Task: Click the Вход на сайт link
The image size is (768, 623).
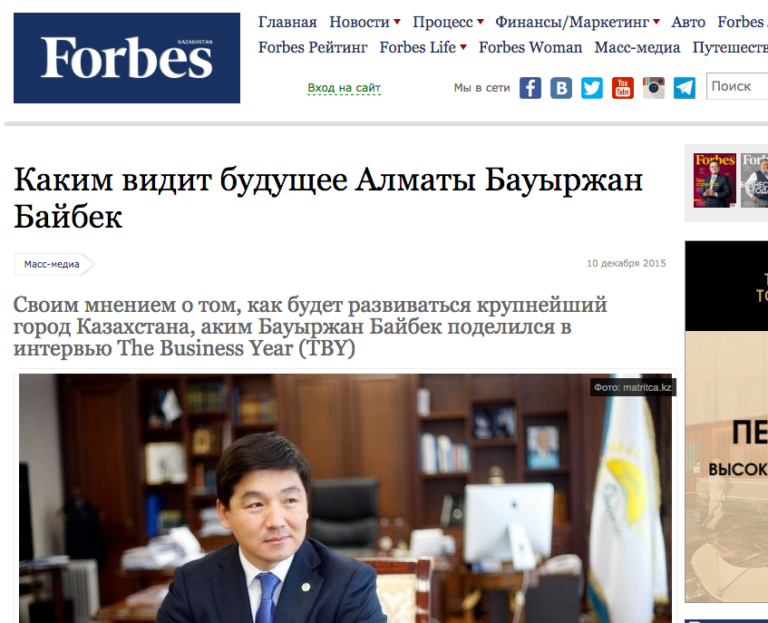Action: pos(344,88)
